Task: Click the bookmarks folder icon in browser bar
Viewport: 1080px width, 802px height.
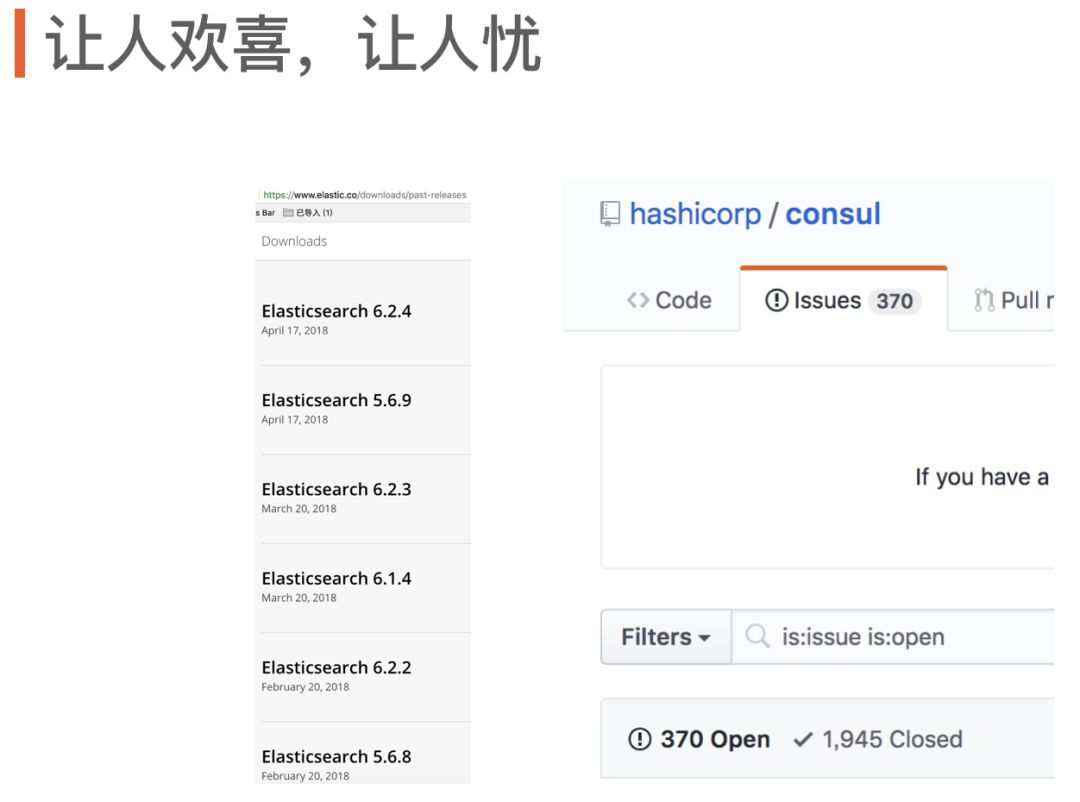Action: click(x=289, y=213)
